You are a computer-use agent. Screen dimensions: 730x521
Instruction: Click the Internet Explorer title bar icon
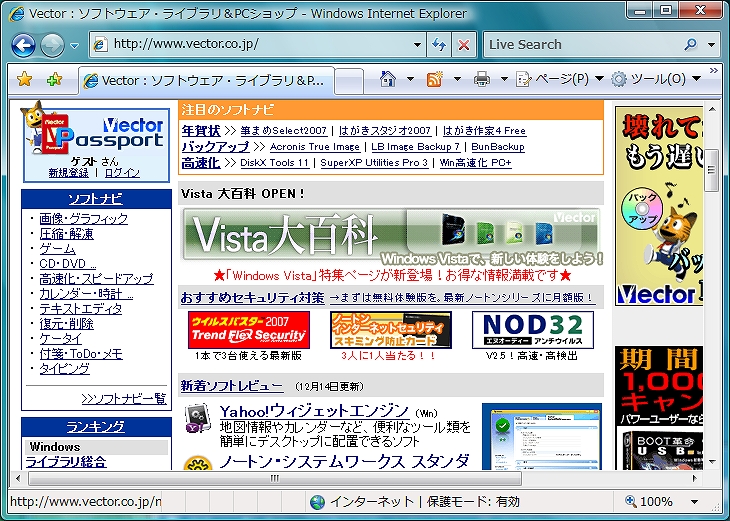tap(16, 14)
